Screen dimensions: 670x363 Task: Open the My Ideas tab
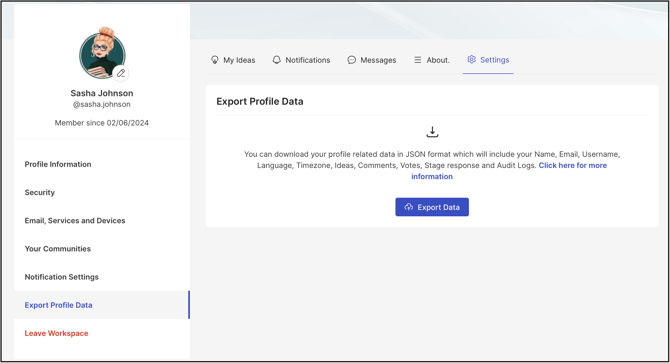[x=233, y=60]
